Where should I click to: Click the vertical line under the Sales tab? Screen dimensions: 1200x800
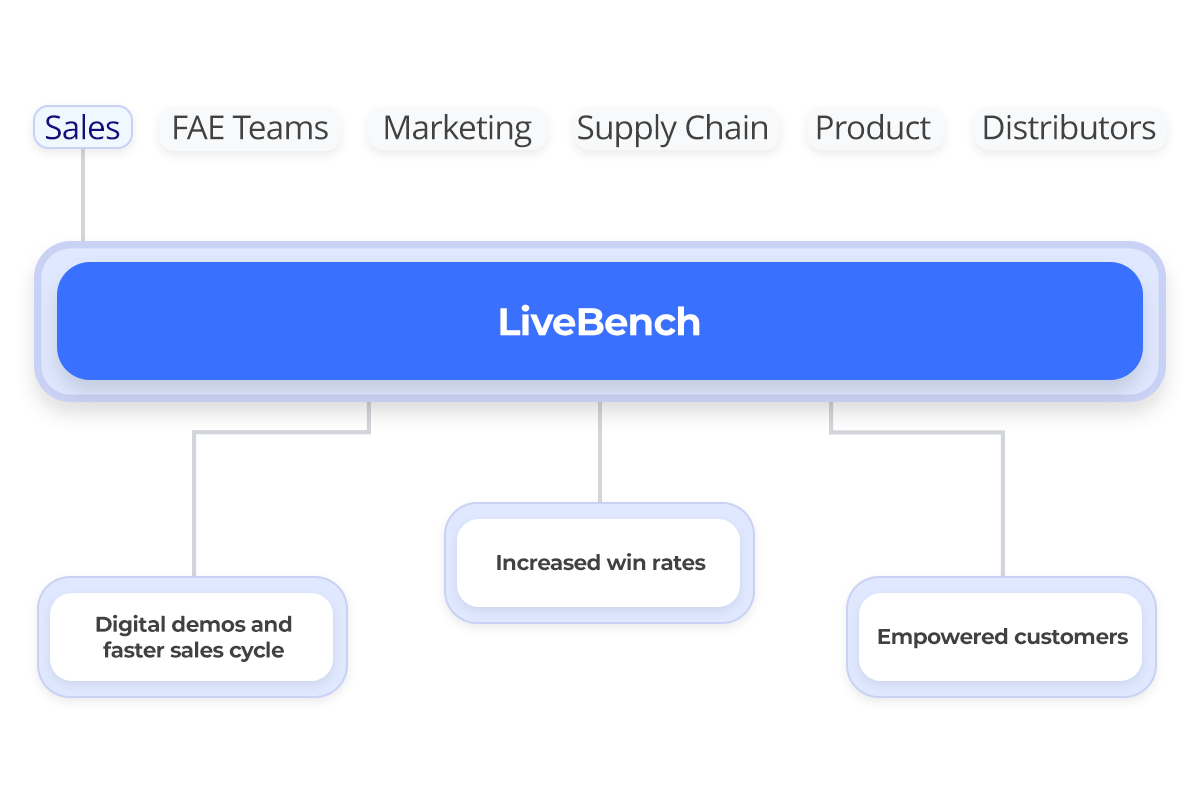click(x=83, y=195)
